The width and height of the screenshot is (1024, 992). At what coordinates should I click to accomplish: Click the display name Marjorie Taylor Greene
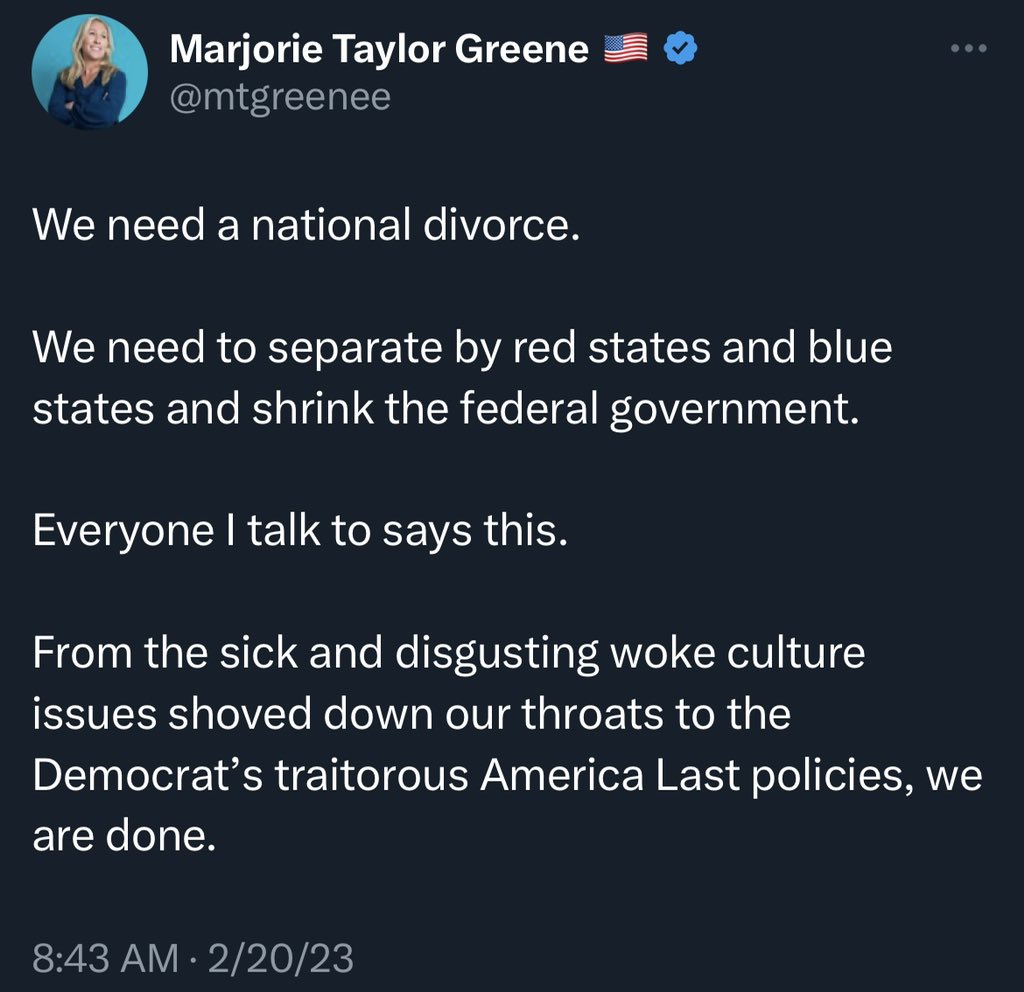pos(378,45)
